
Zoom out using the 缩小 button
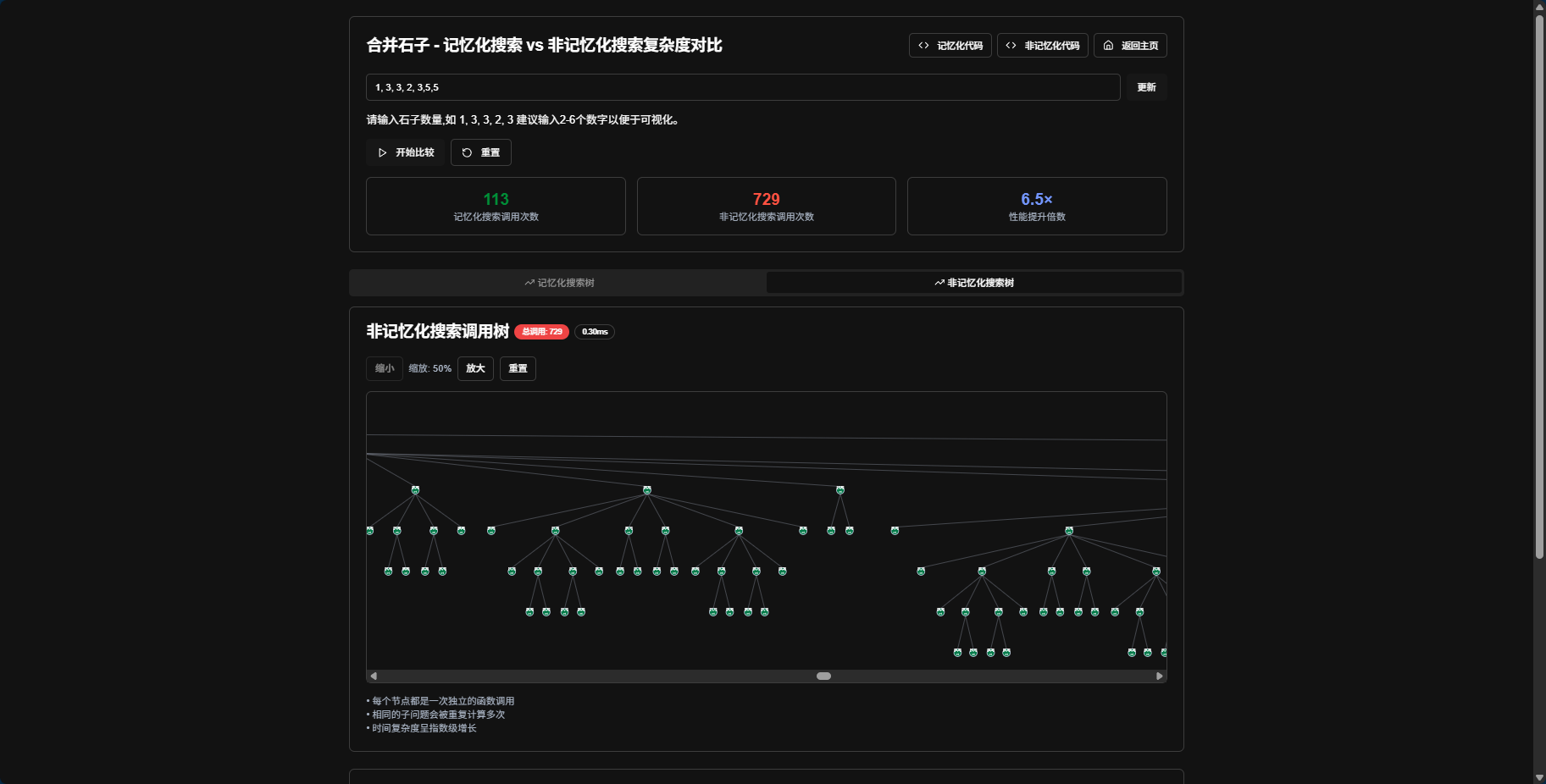(385, 368)
